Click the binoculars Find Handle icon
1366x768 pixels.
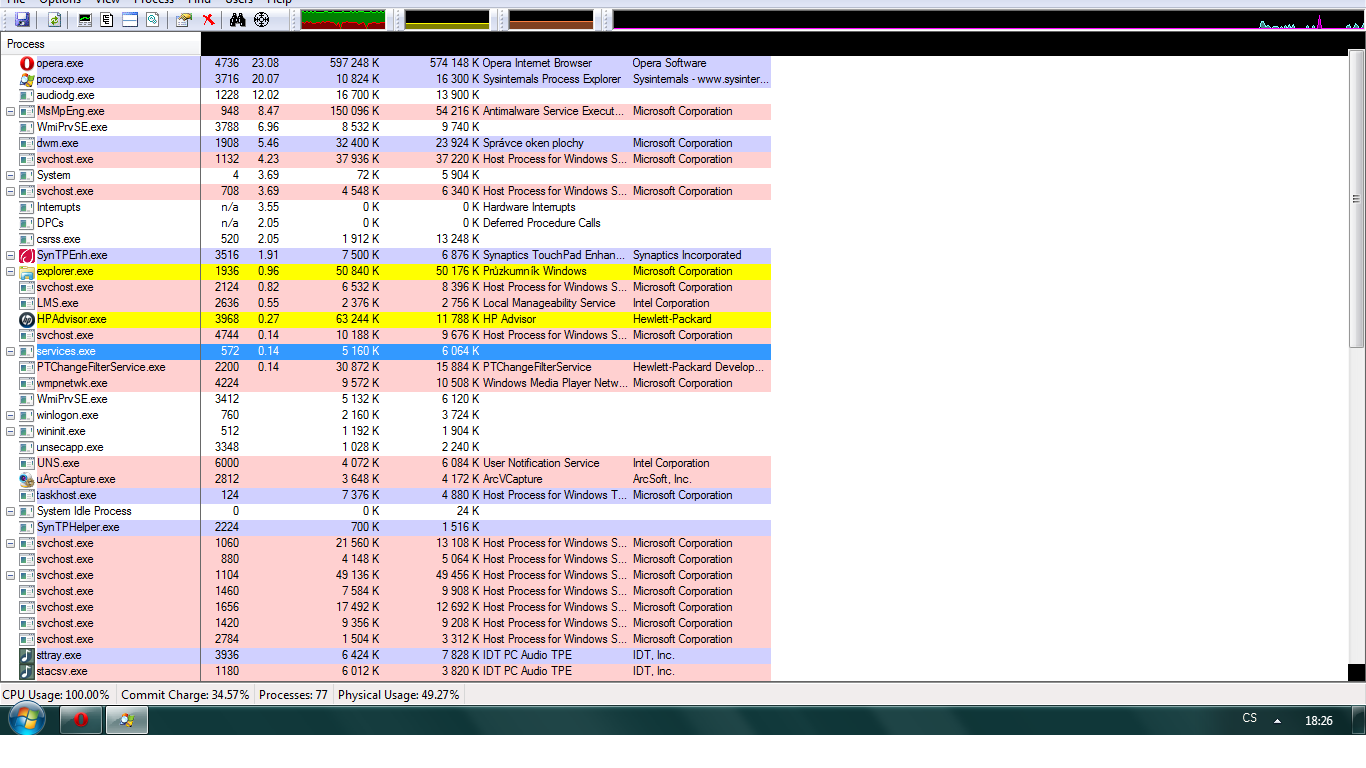click(x=238, y=20)
